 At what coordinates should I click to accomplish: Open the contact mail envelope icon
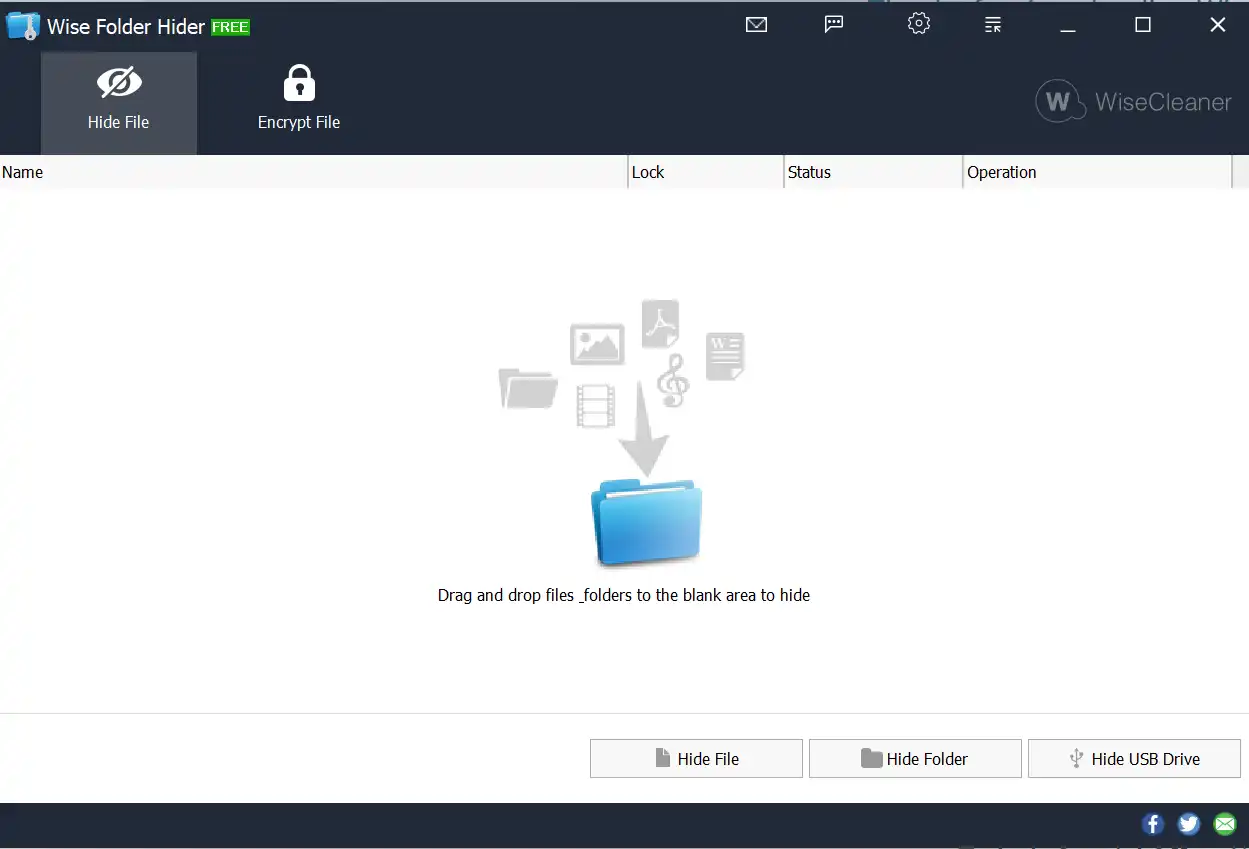pos(756,23)
